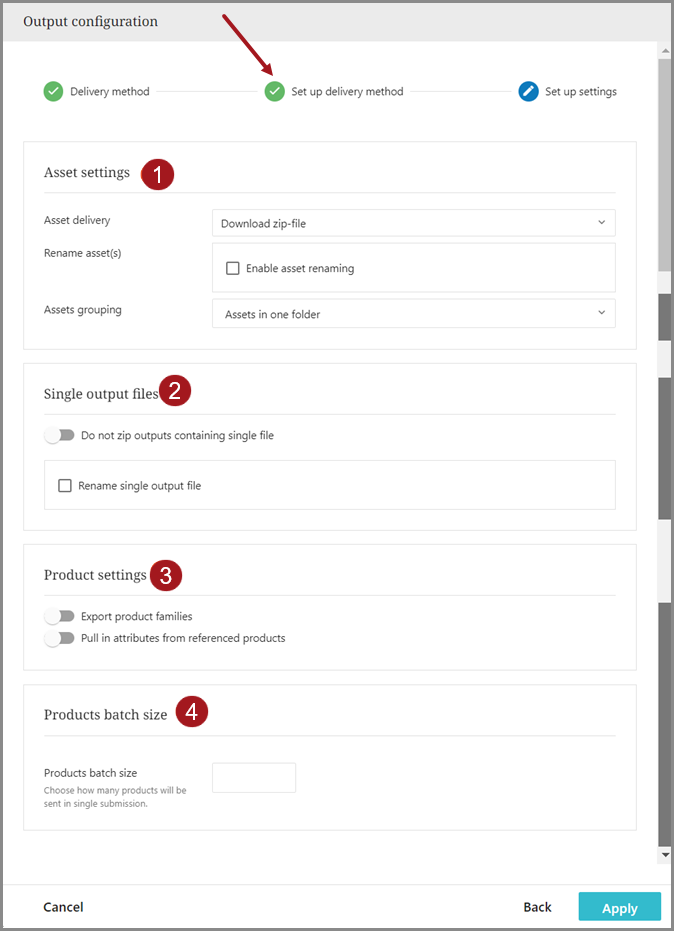Toggle Do not zip outputs containing single file
674x931 pixels.
tap(60, 436)
